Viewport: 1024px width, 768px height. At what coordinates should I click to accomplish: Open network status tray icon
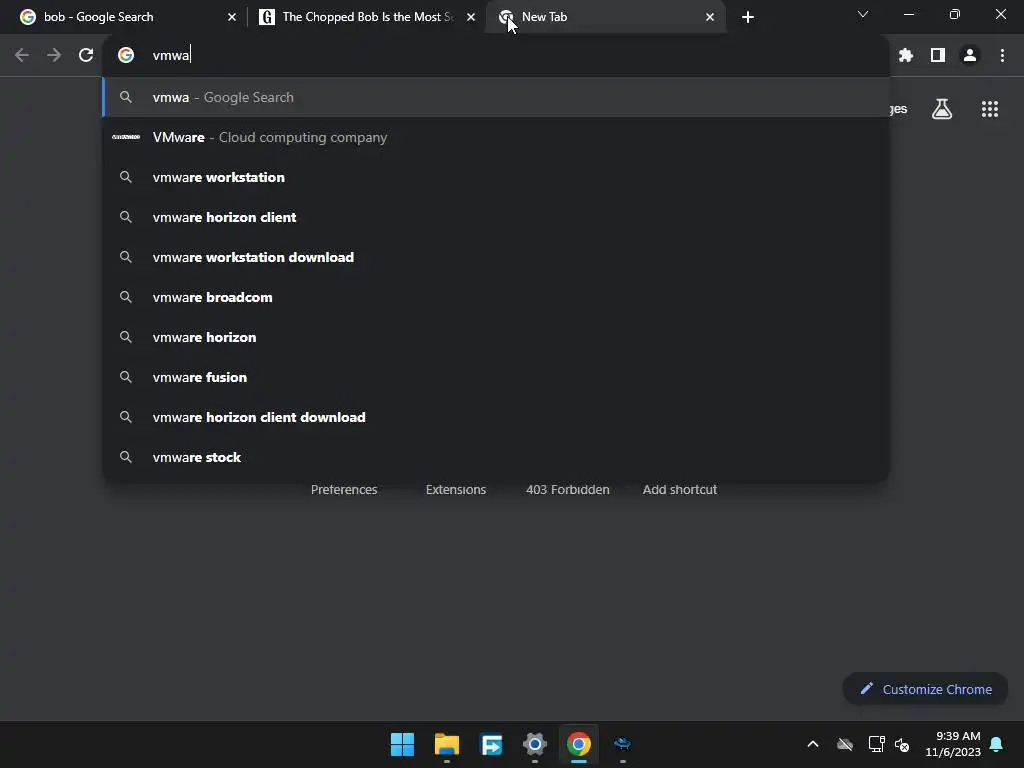pyautogui.click(x=876, y=744)
